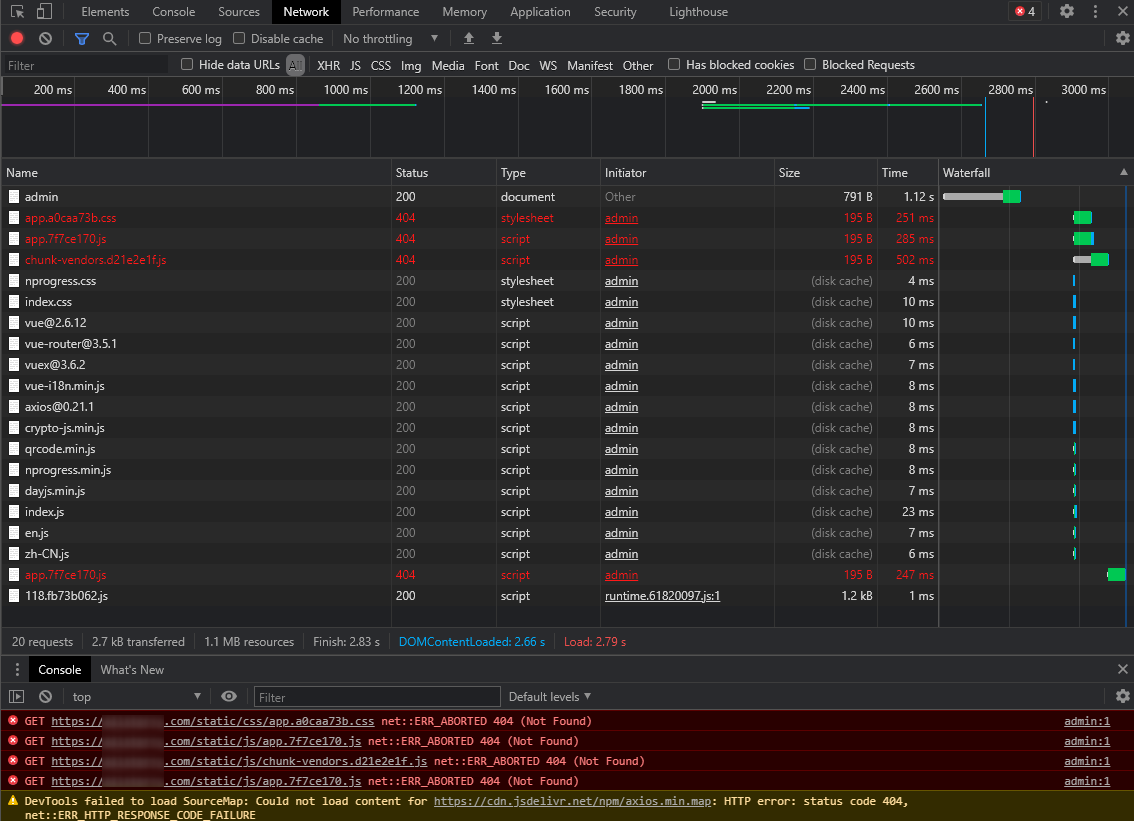Viewport: 1134px width, 821px height.
Task: Clear the network log
Action: [x=43, y=38]
